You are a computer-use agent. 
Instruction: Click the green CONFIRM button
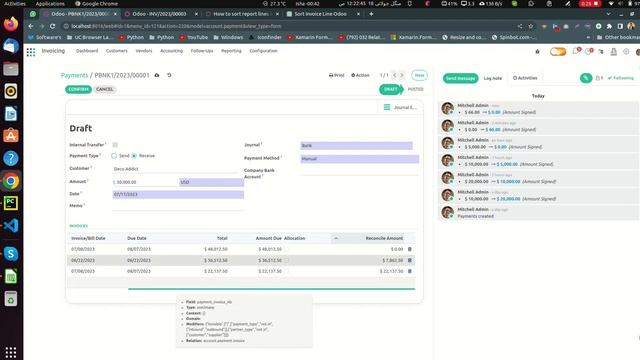[78, 89]
